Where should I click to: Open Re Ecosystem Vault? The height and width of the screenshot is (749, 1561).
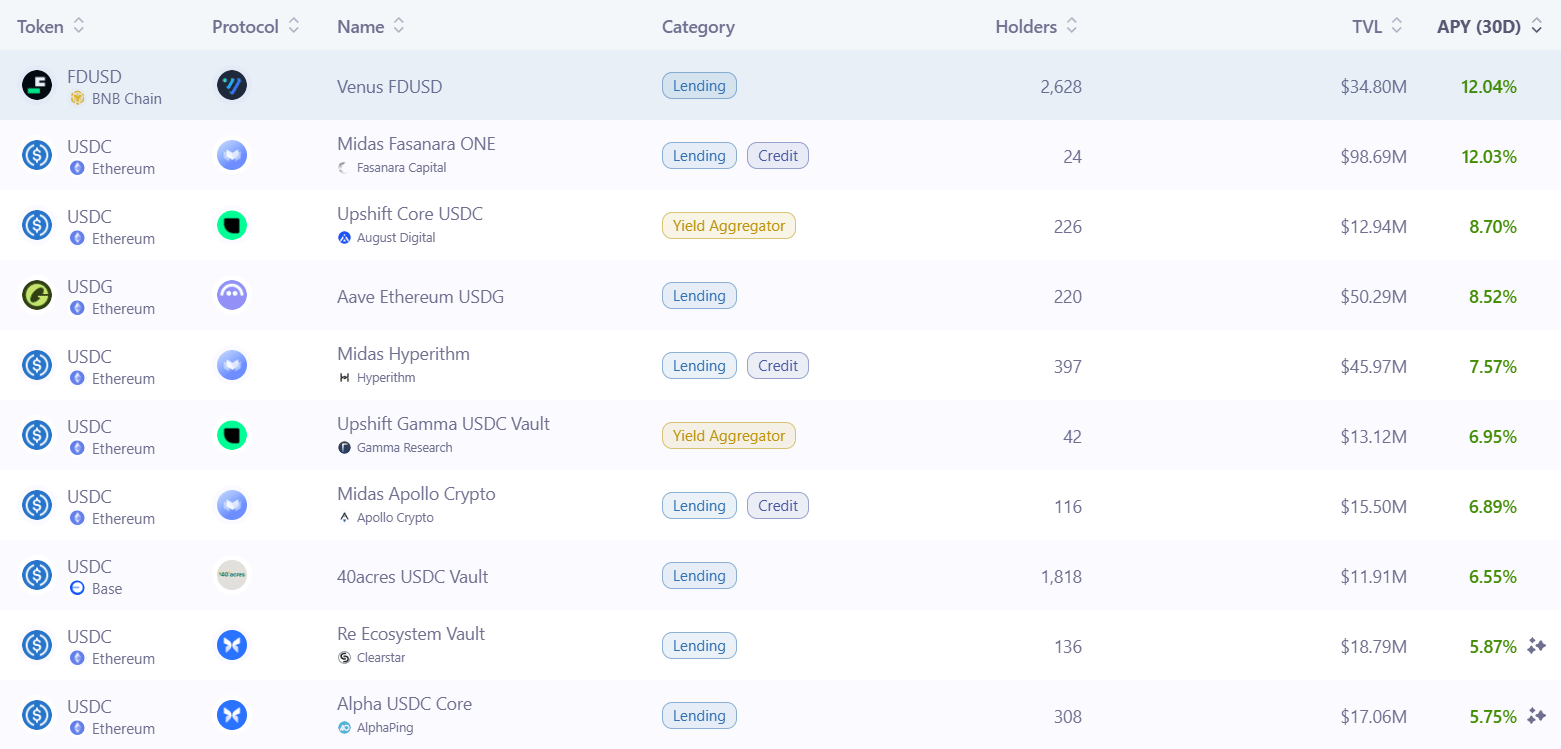pos(411,634)
